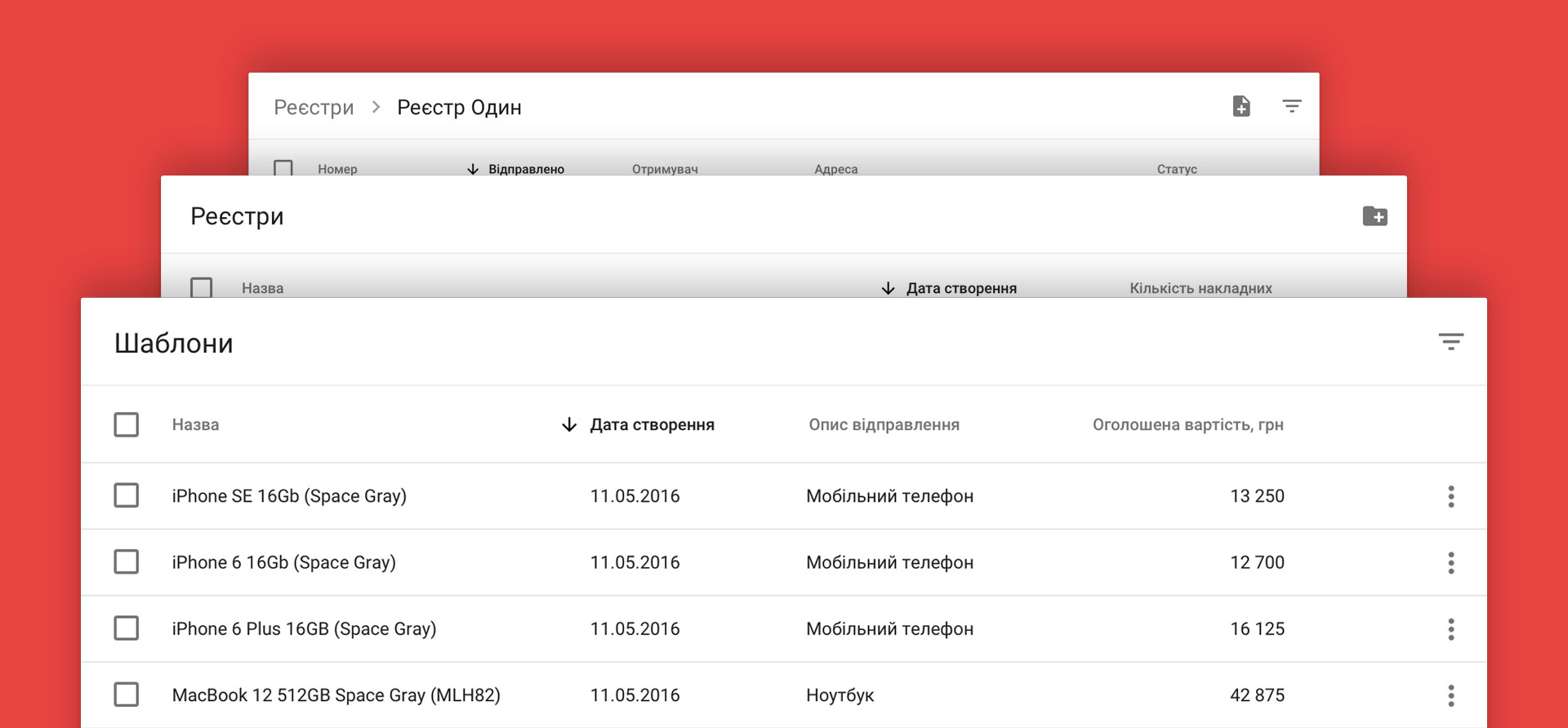Sort Реєстр Один by Відправлено column

[x=526, y=169]
